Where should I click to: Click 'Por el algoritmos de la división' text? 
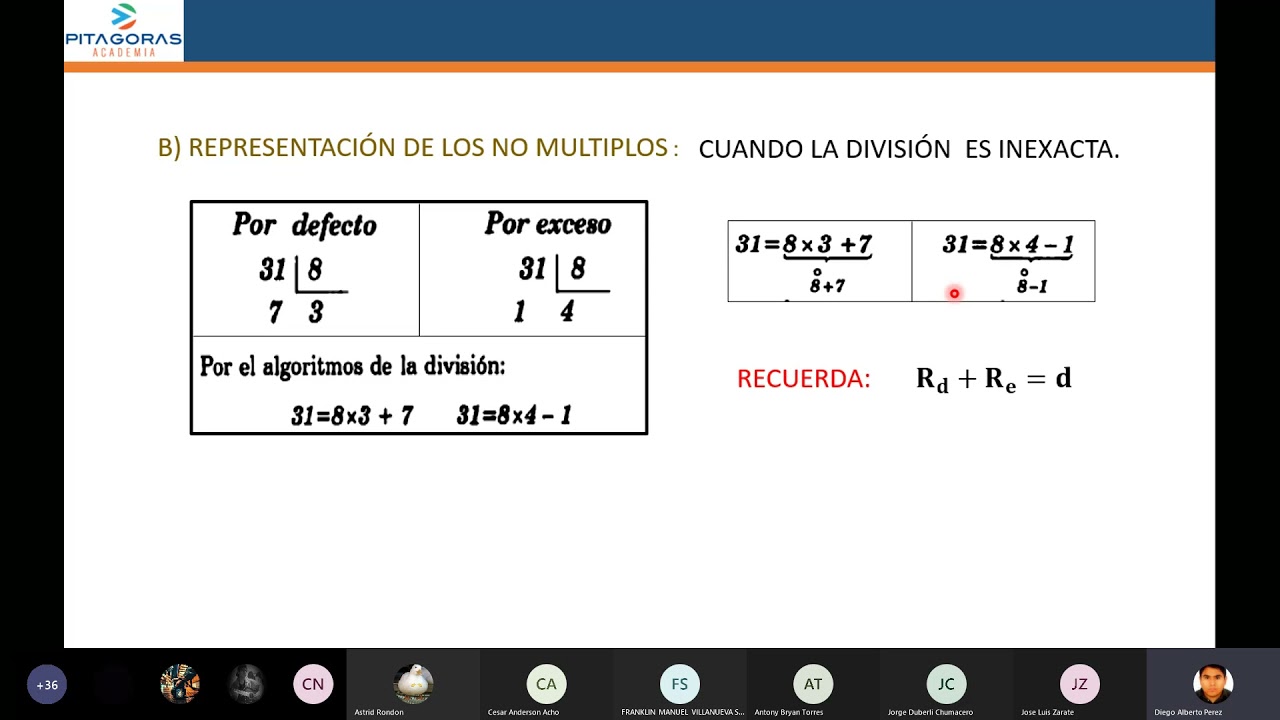[x=352, y=366]
